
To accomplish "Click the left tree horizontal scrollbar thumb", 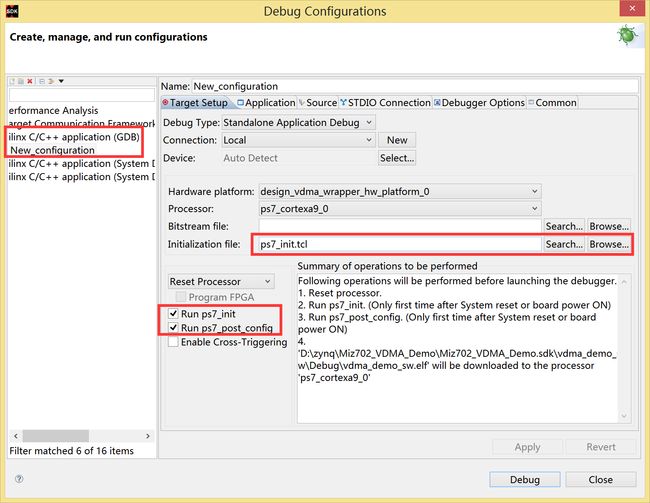I will pos(56,436).
